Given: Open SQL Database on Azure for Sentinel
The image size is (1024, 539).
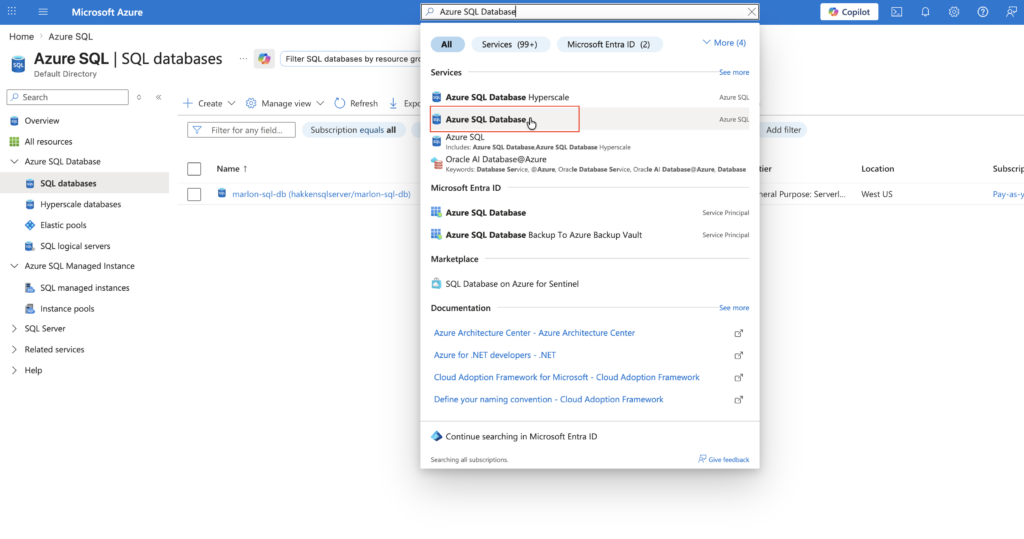Looking at the screenshot, I should (x=590, y=284).
